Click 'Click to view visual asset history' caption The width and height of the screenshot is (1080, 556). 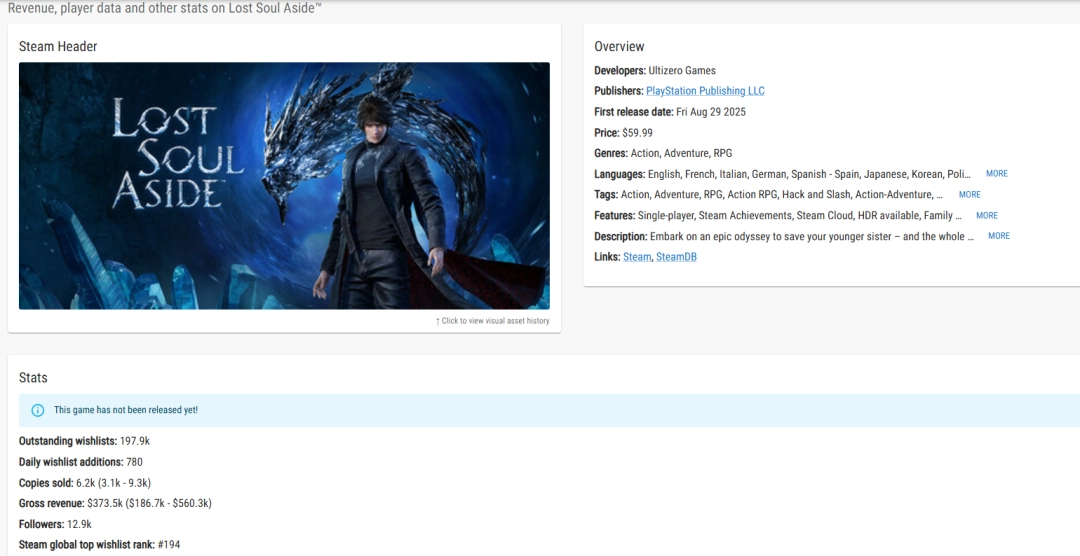click(x=492, y=321)
